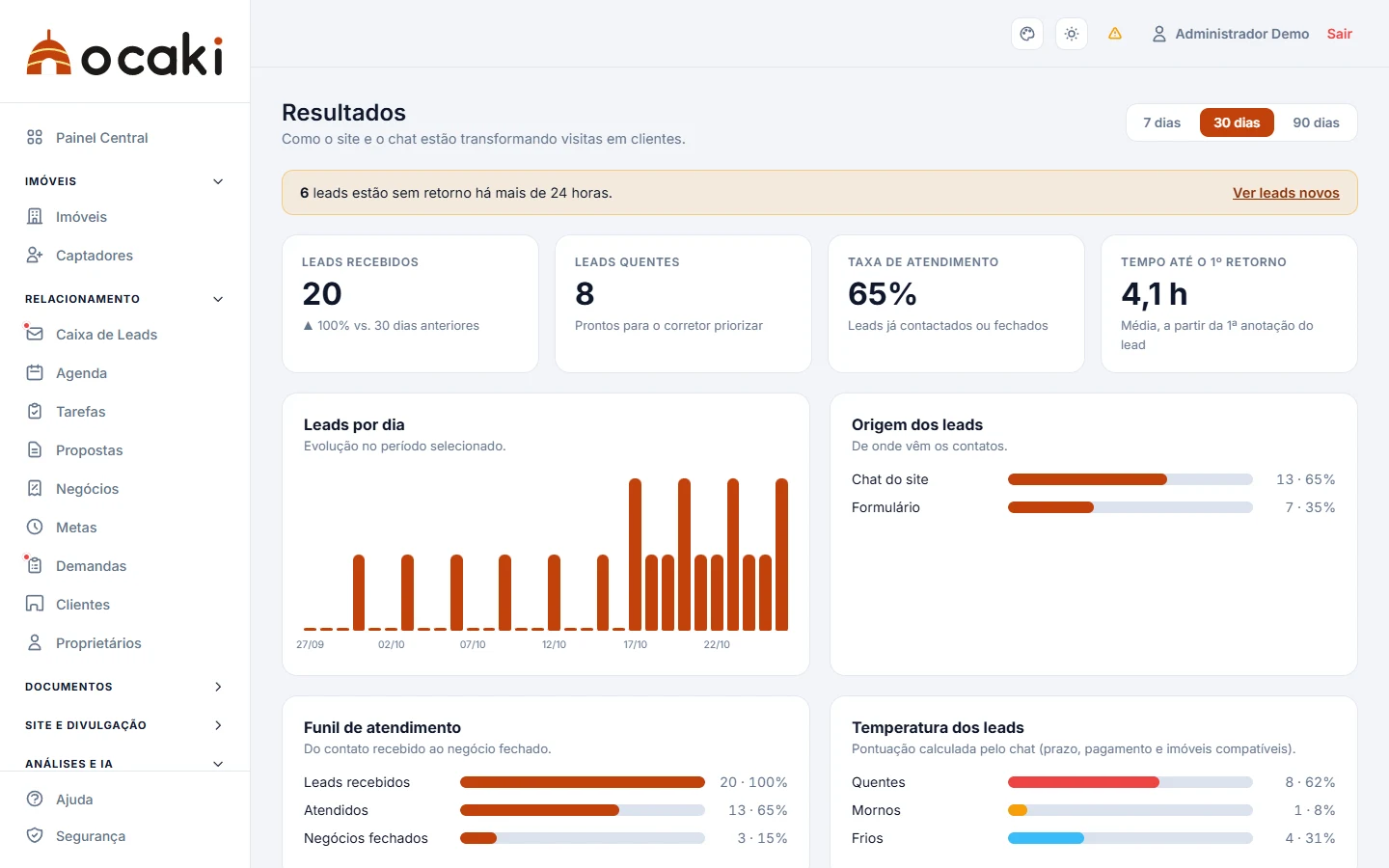Click the ocaki logo
Screen dimensions: 1389x868
point(124,53)
